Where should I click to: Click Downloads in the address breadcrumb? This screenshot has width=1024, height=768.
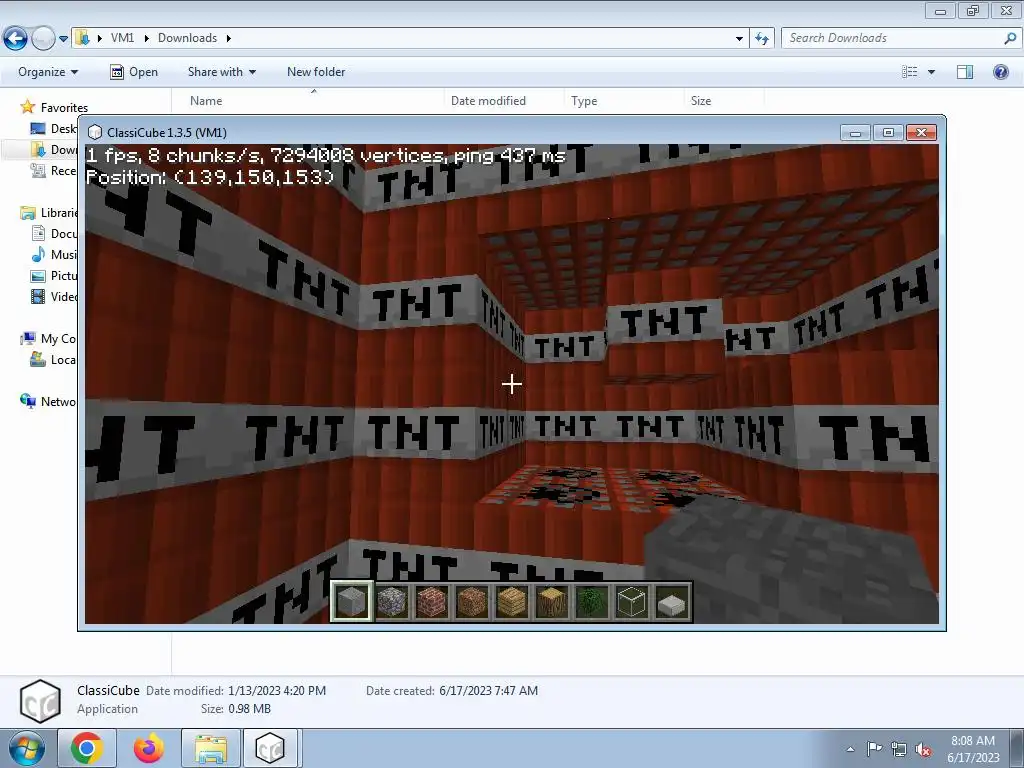[187, 38]
